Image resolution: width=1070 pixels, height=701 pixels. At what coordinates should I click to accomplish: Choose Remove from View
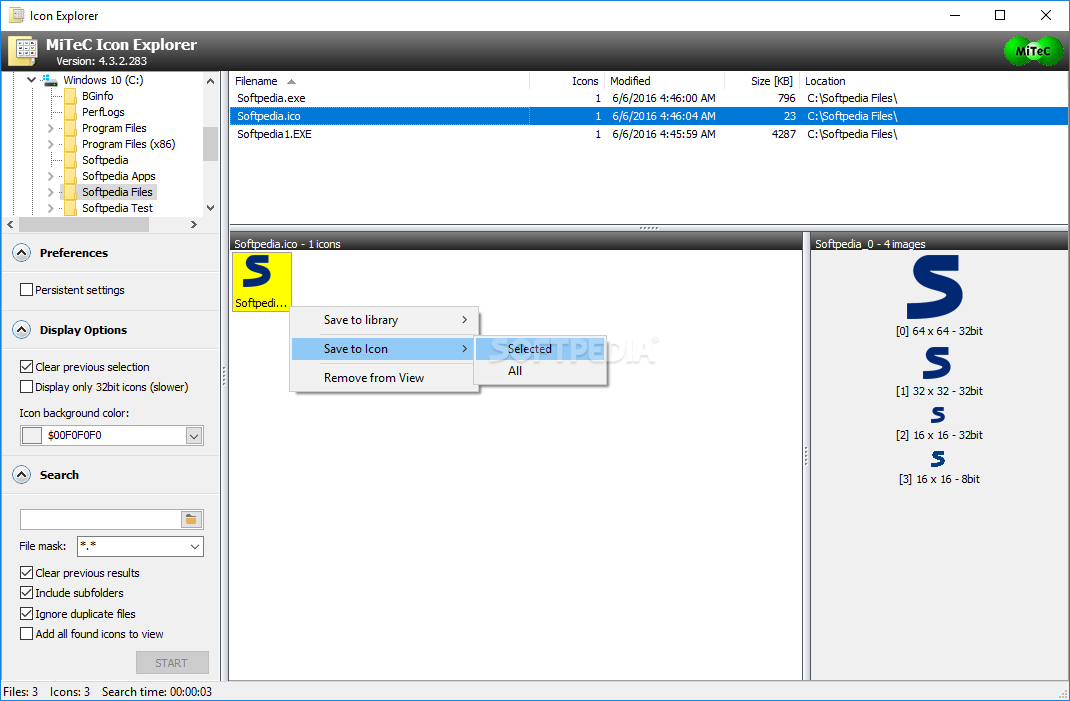coord(385,377)
